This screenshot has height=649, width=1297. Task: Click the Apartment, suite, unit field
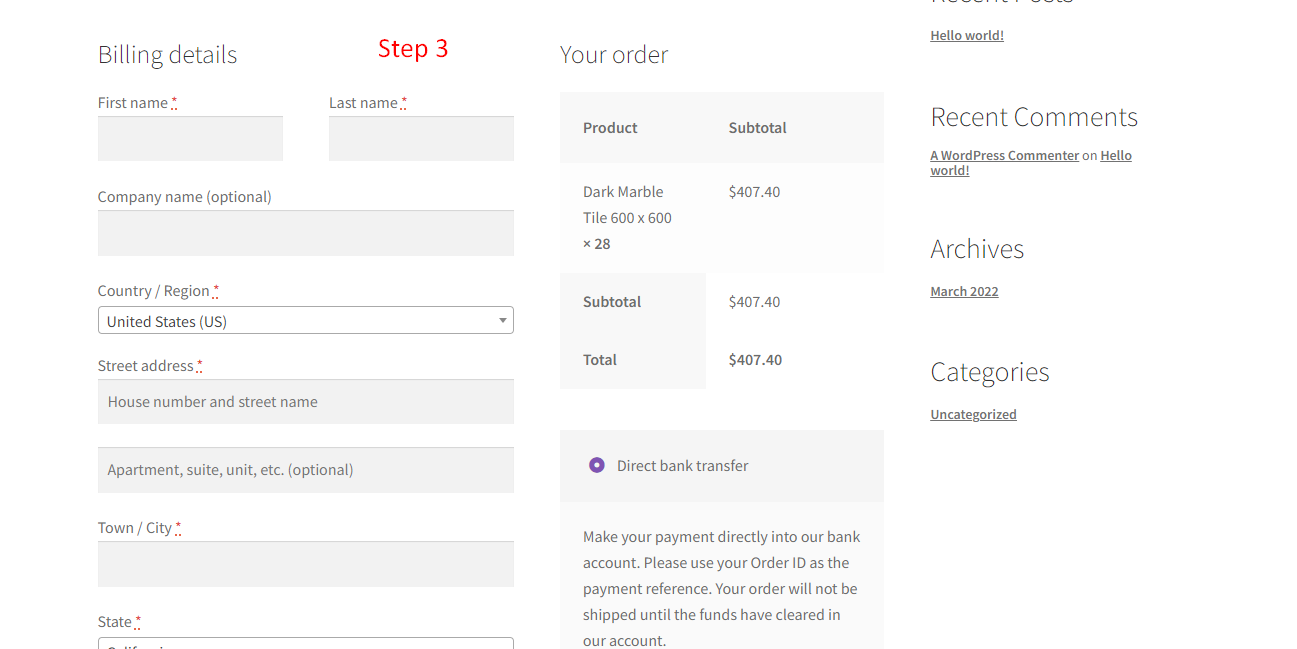[x=306, y=470]
